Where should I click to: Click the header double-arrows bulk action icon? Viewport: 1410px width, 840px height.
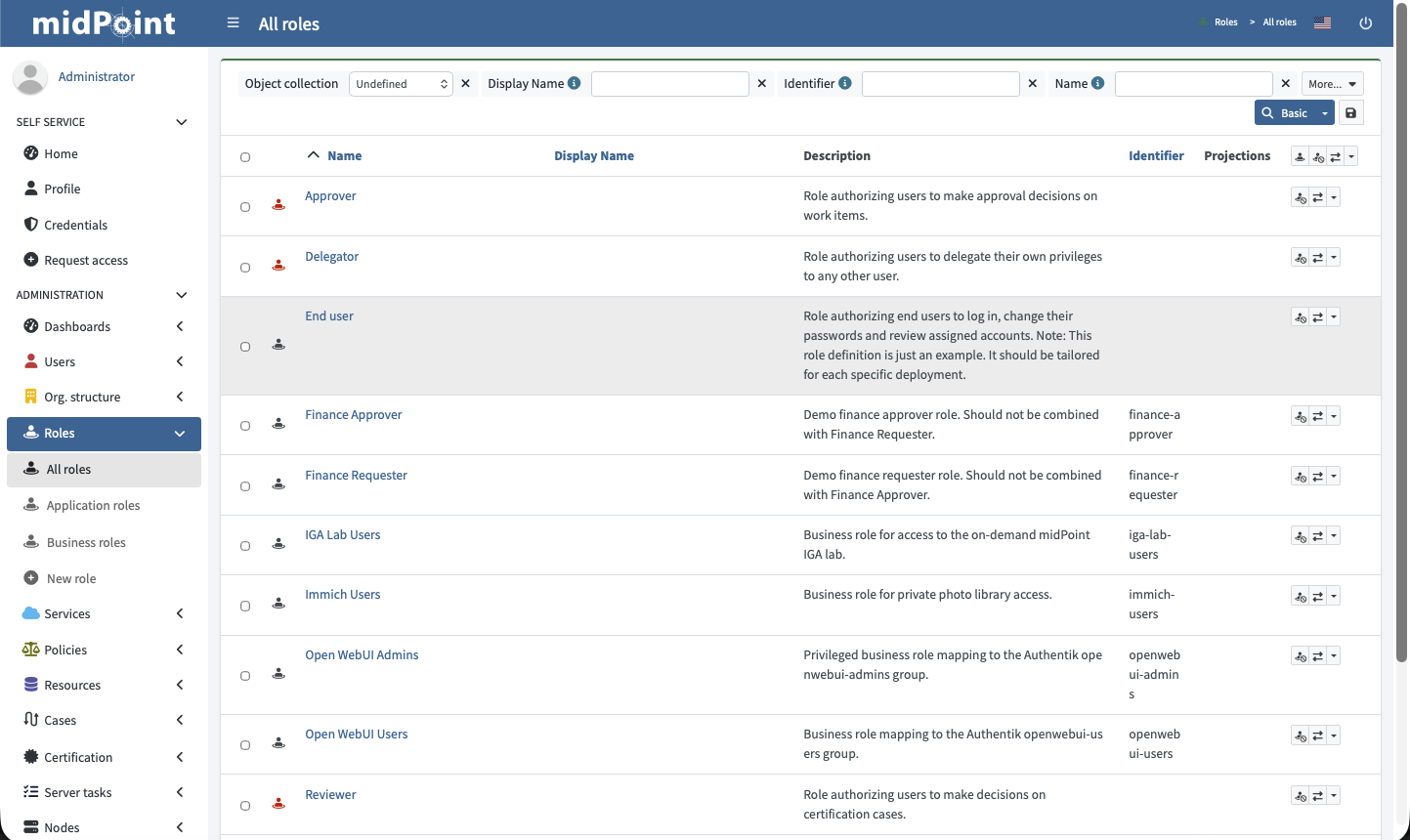click(x=1336, y=156)
